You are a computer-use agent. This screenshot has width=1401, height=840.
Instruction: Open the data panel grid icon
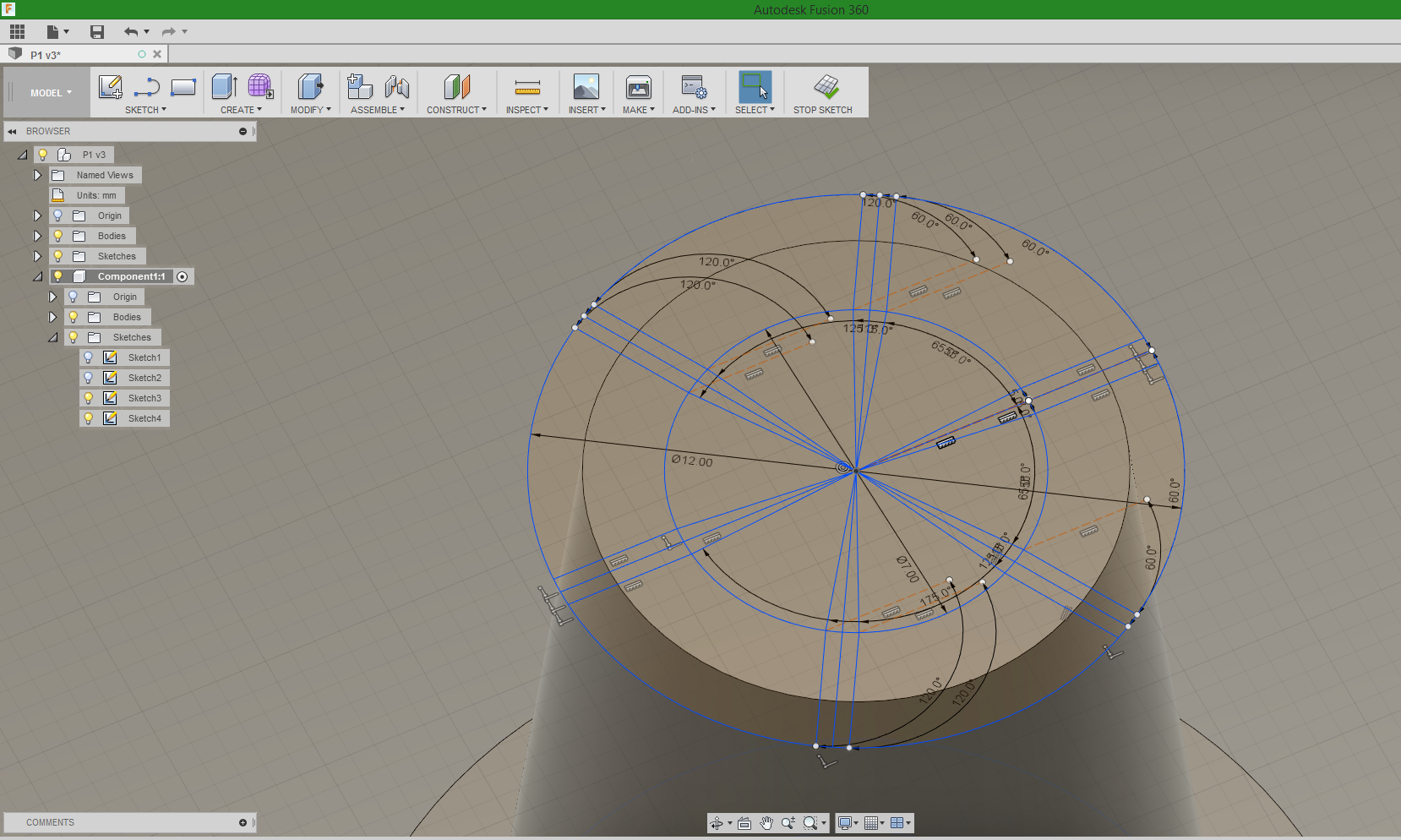pos(17,32)
